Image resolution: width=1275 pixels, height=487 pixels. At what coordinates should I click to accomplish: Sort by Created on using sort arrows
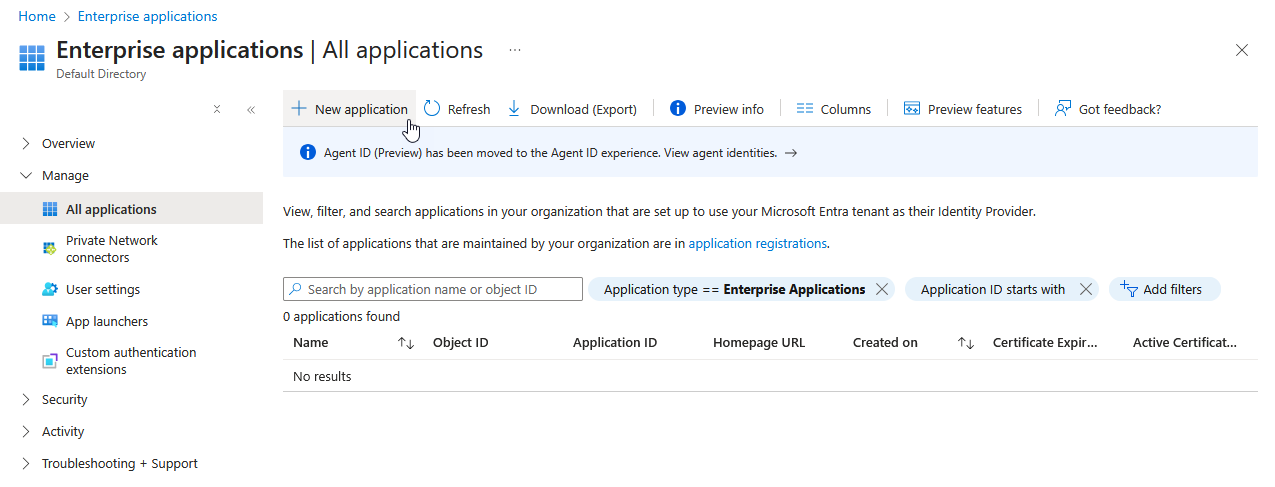(965, 343)
